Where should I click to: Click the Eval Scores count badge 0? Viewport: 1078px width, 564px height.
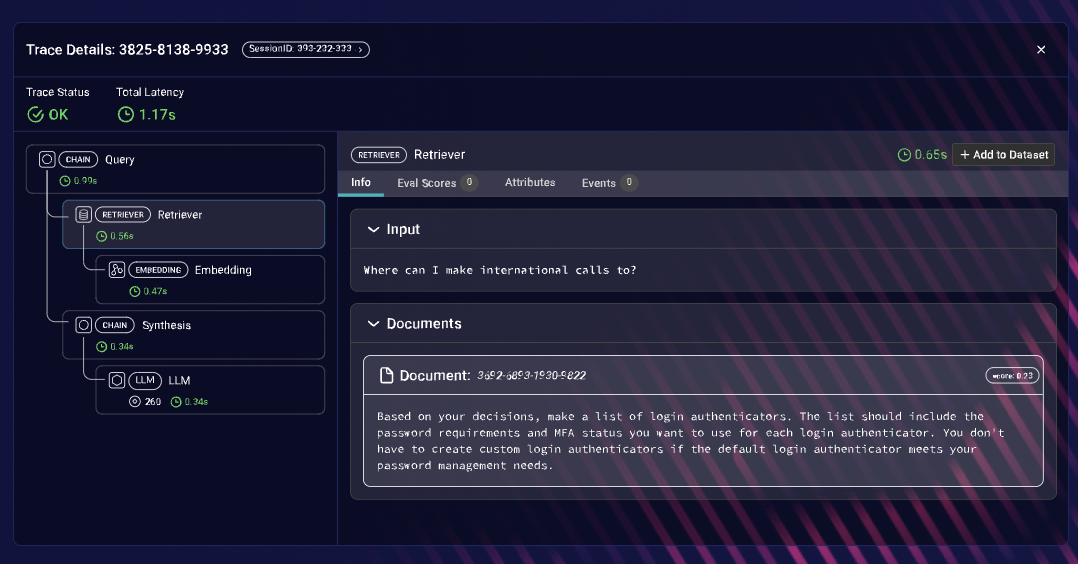pos(470,182)
